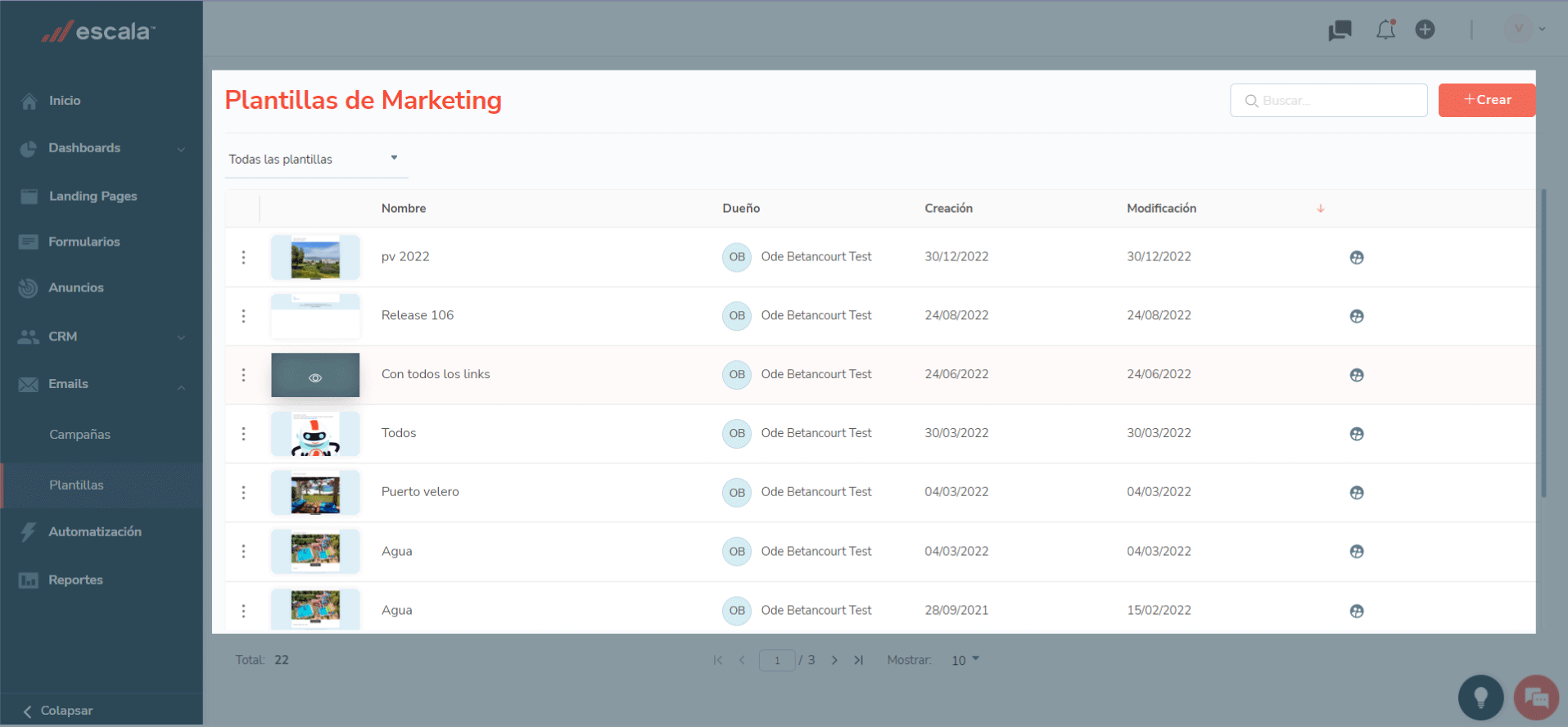Open the template named Con todos los links
Viewport: 1568px width, 727px height.
click(x=436, y=374)
